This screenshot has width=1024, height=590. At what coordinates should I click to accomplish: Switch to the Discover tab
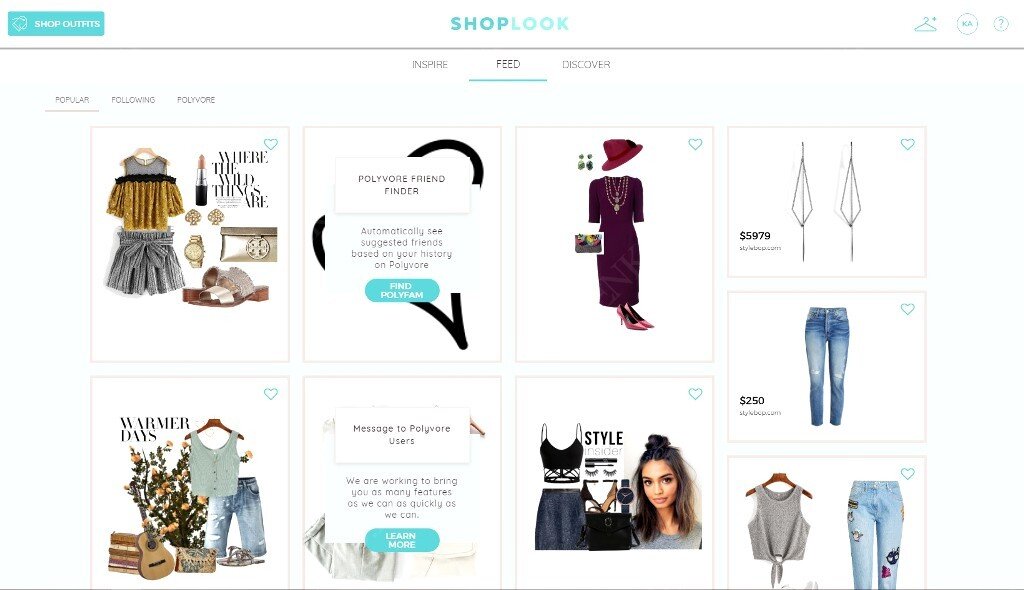click(x=586, y=64)
